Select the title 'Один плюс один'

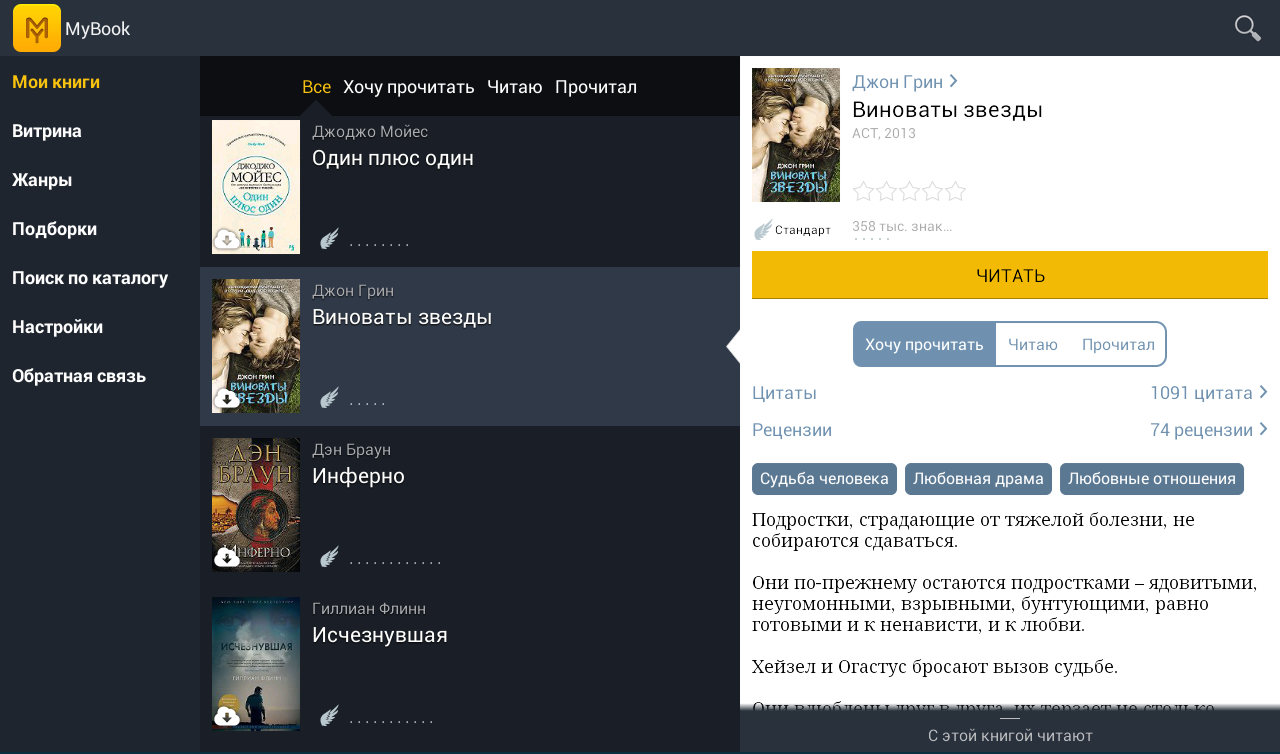(393, 158)
